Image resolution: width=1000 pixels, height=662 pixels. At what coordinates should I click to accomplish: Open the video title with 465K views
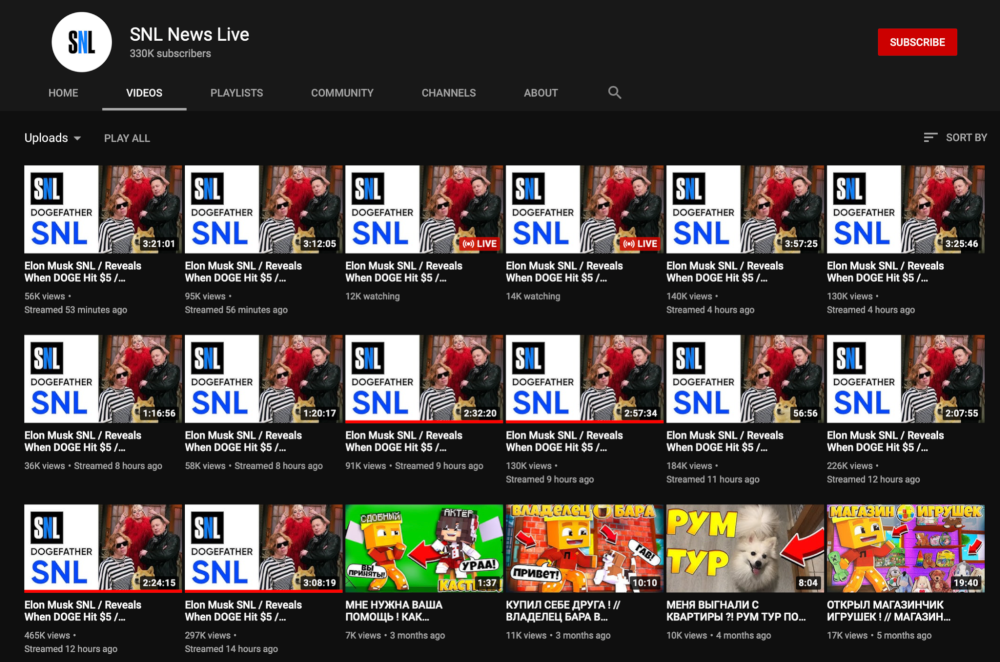point(83,611)
